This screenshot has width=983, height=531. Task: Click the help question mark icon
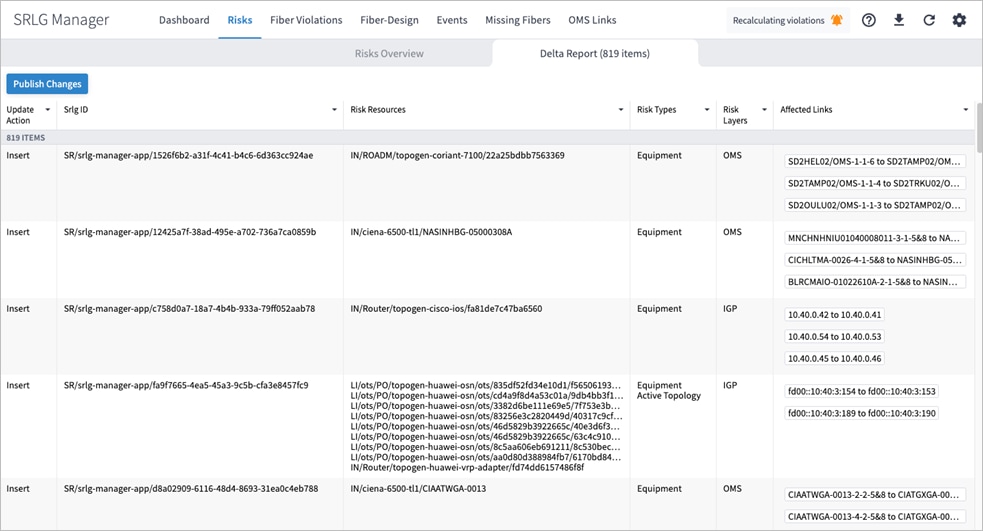[869, 20]
